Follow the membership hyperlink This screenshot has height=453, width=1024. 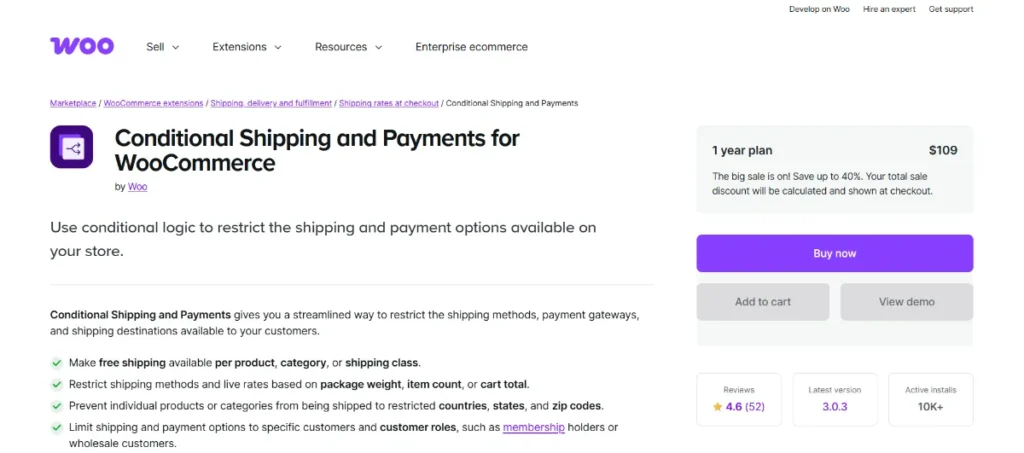pos(534,428)
